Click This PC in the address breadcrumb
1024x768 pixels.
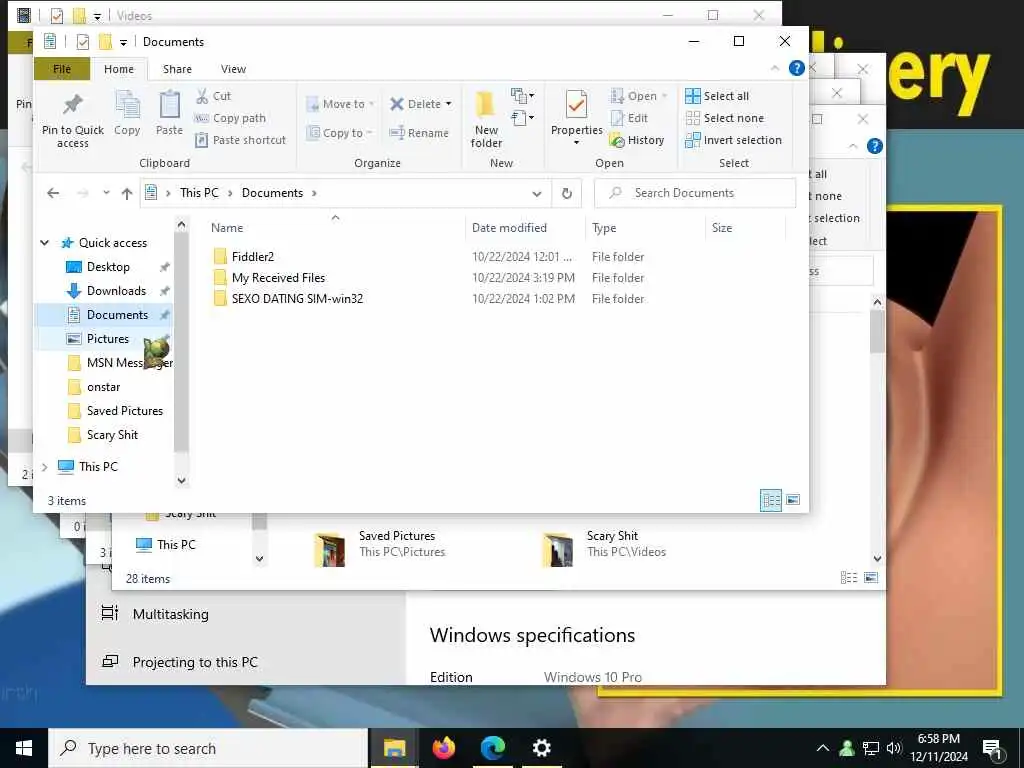click(199, 193)
